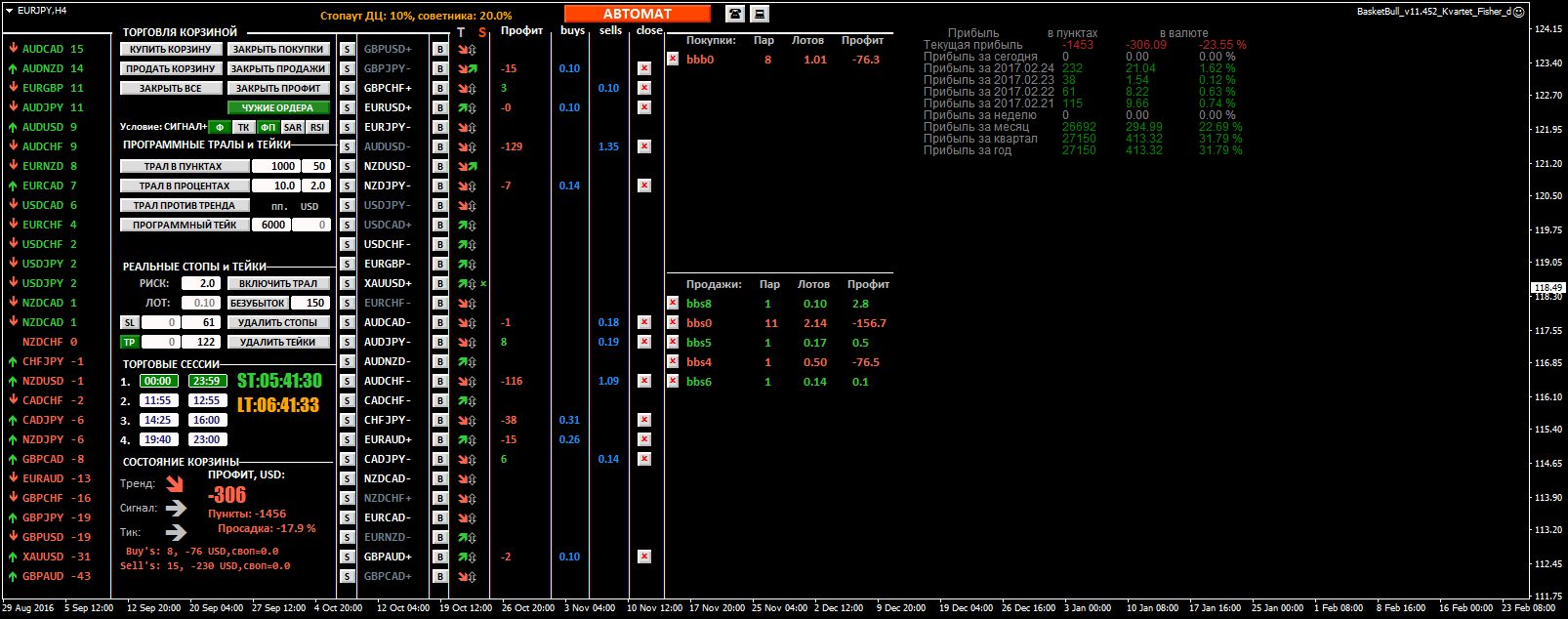This screenshot has width=1568, height=619.
Task: Click КУПИТЬ КОРЗИНУ to buy the basket
Action: pyautogui.click(x=170, y=49)
